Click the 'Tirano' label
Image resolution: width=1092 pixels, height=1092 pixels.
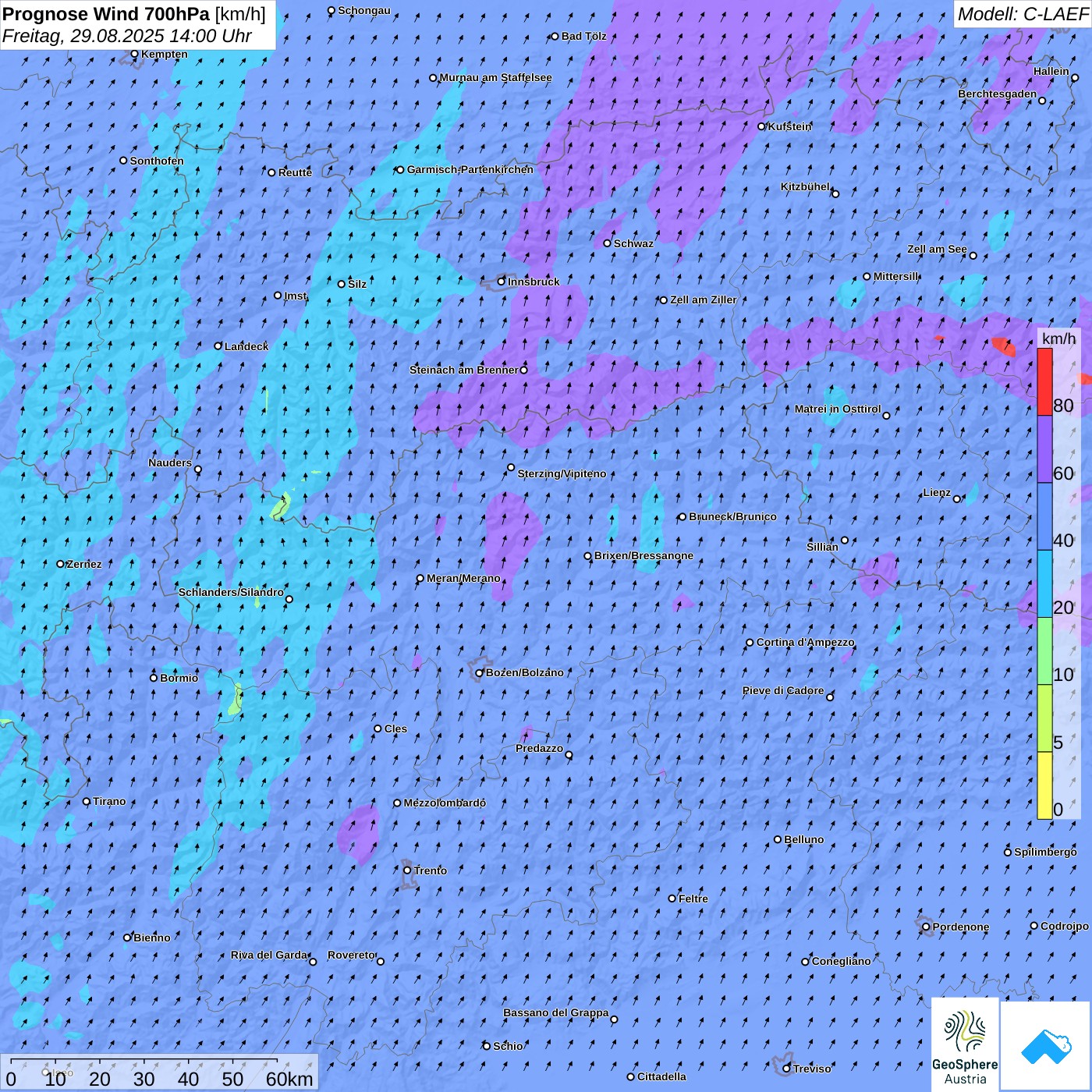[109, 801]
